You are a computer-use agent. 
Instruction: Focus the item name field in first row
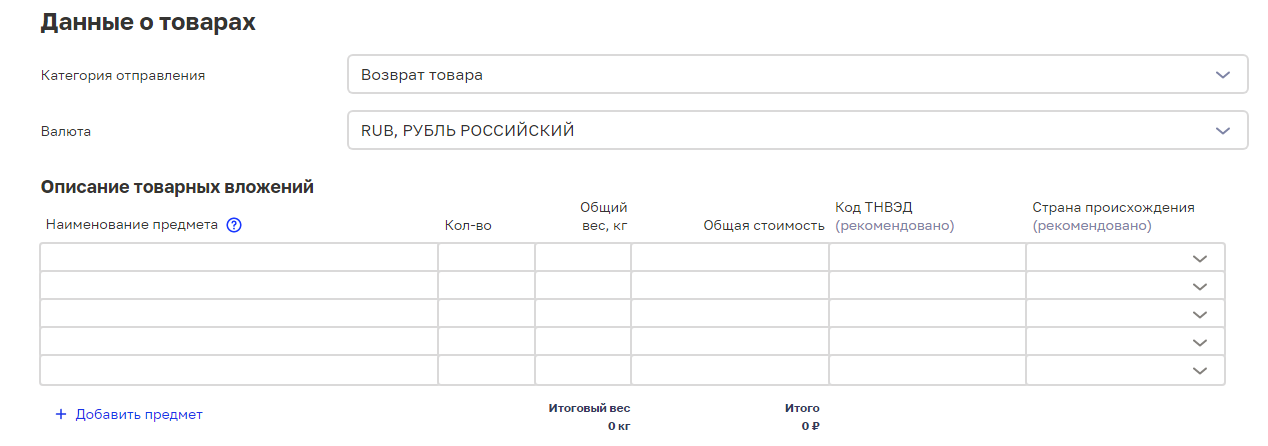tap(239, 258)
